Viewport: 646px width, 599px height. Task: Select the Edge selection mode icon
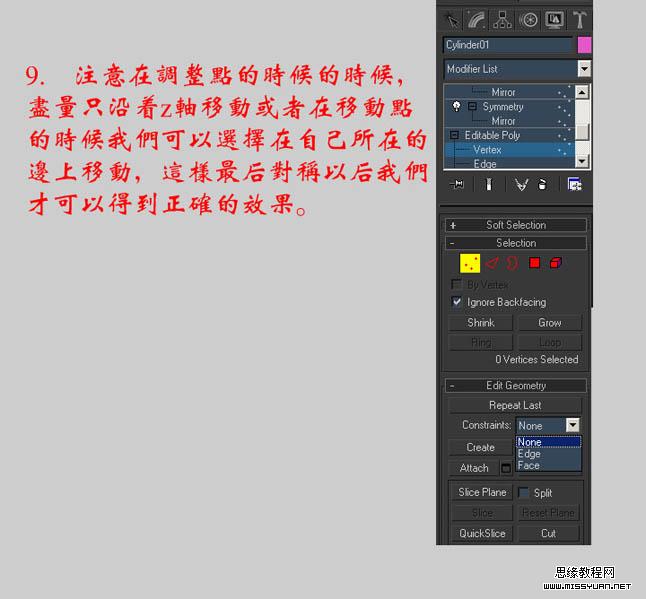coord(492,263)
